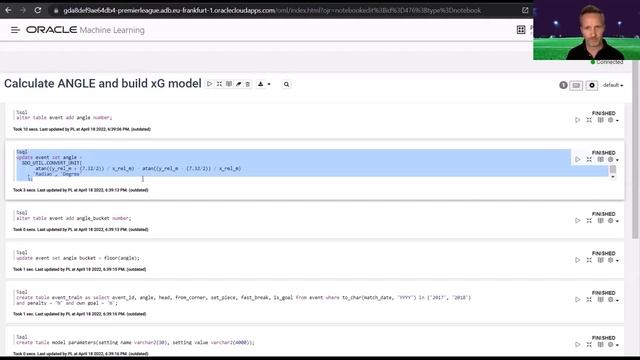Open the hamburger navigation menu
Image resolution: width=640 pixels, height=360 pixels.
15,30
